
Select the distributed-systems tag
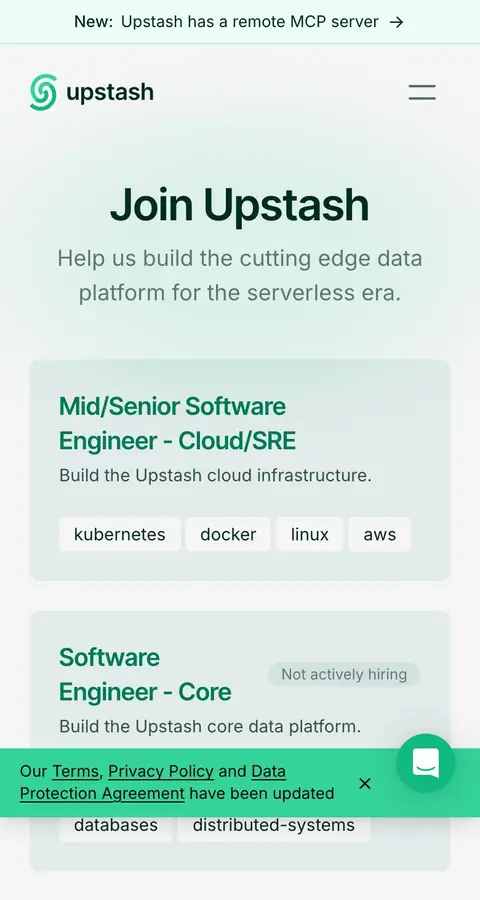(273, 825)
